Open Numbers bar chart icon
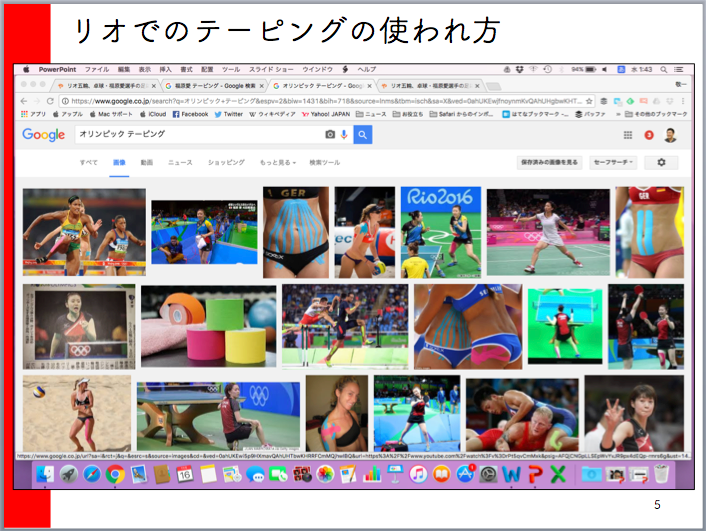Screen dimensions: 706x531 point(372,475)
